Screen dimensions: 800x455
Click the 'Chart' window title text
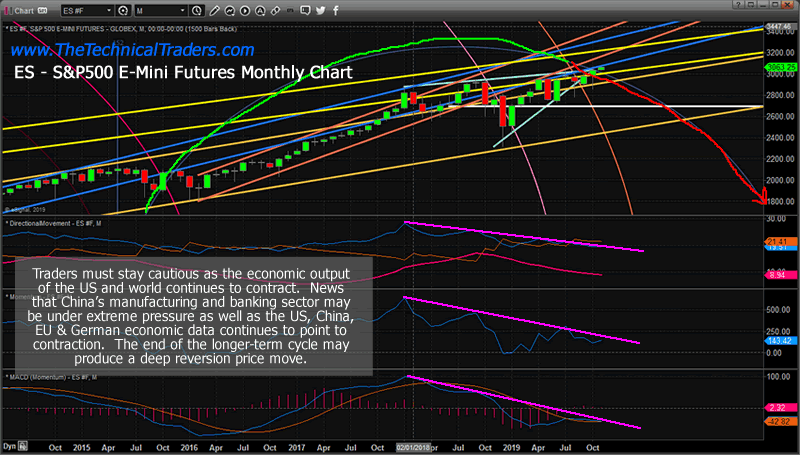[x=23, y=11]
